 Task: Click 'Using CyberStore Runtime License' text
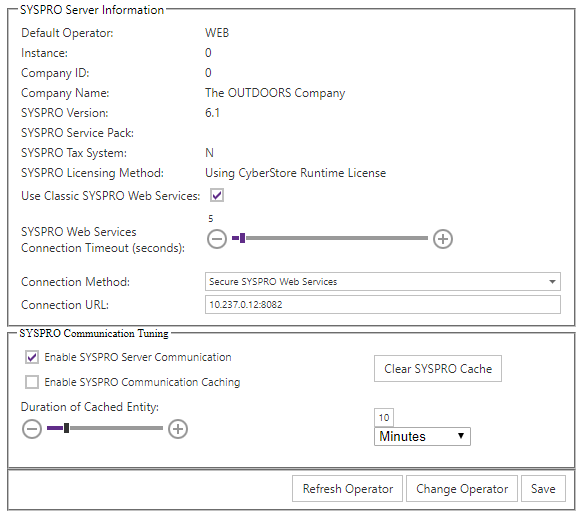295,173
